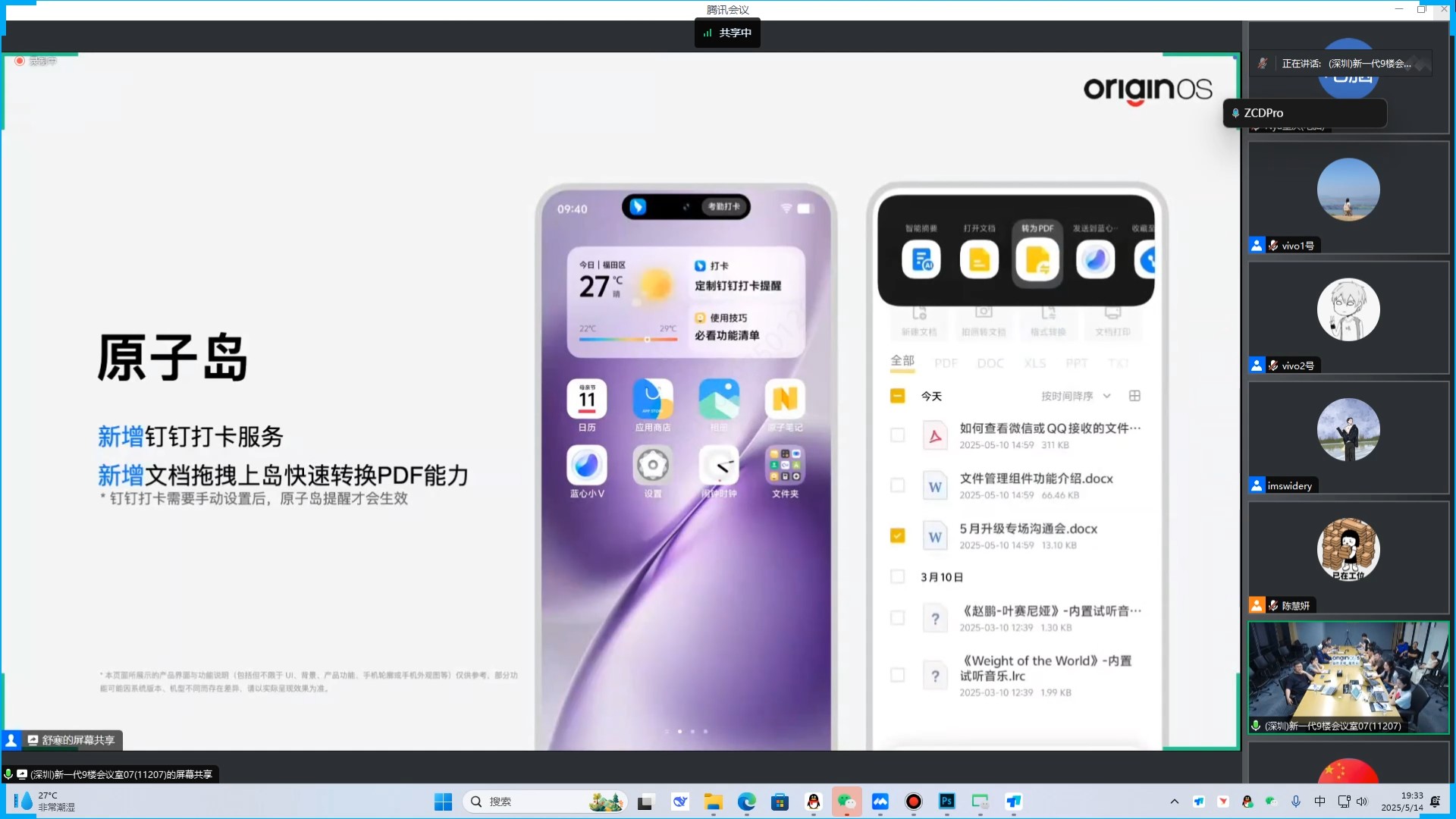Click the 设置 gear app icon on the slide
The height and width of the screenshot is (819, 1456).
click(653, 465)
